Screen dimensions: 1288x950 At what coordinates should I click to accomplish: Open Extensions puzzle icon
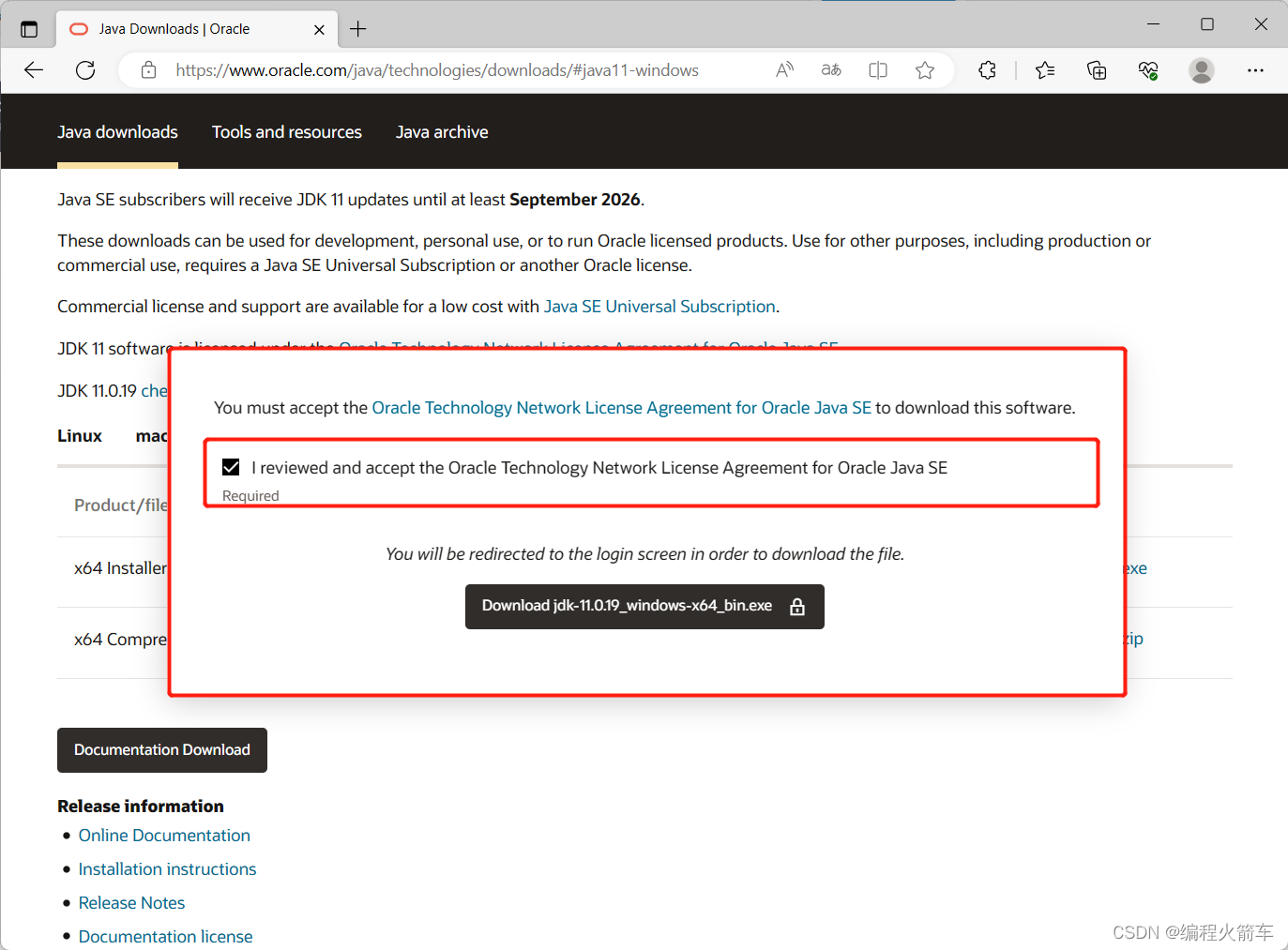point(987,70)
